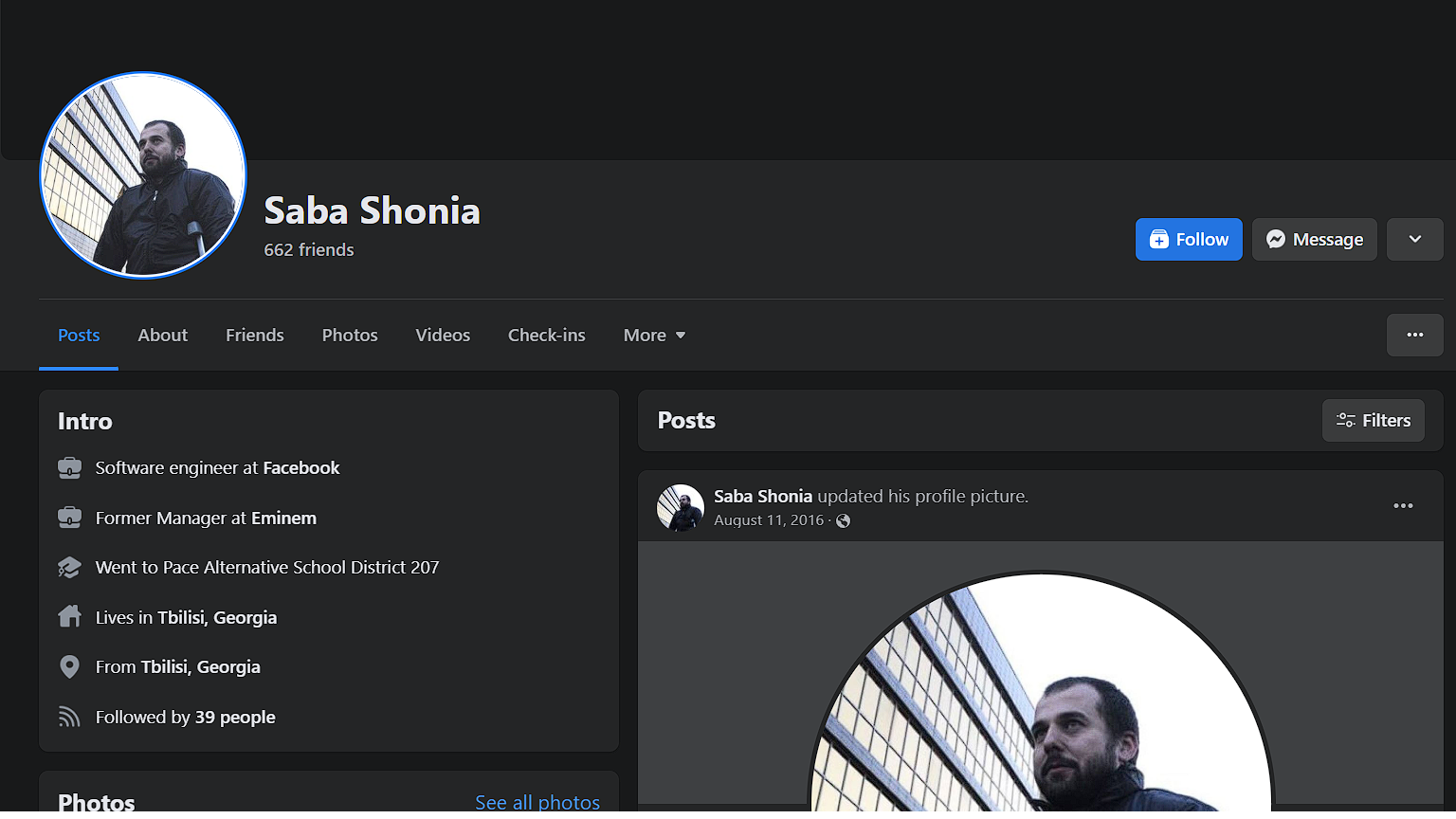Open the large round profile picture

(x=143, y=175)
